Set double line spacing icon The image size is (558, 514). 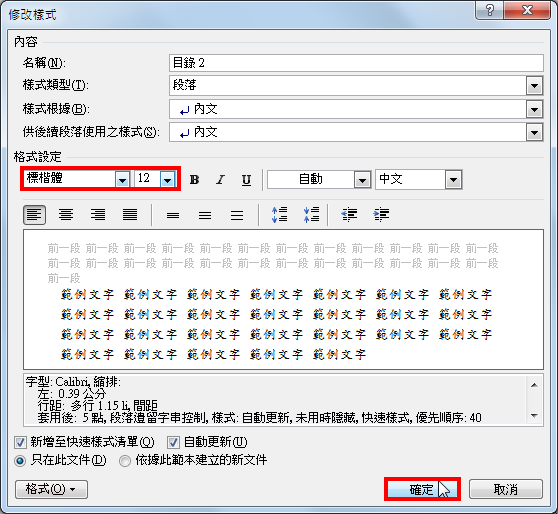pos(237,215)
